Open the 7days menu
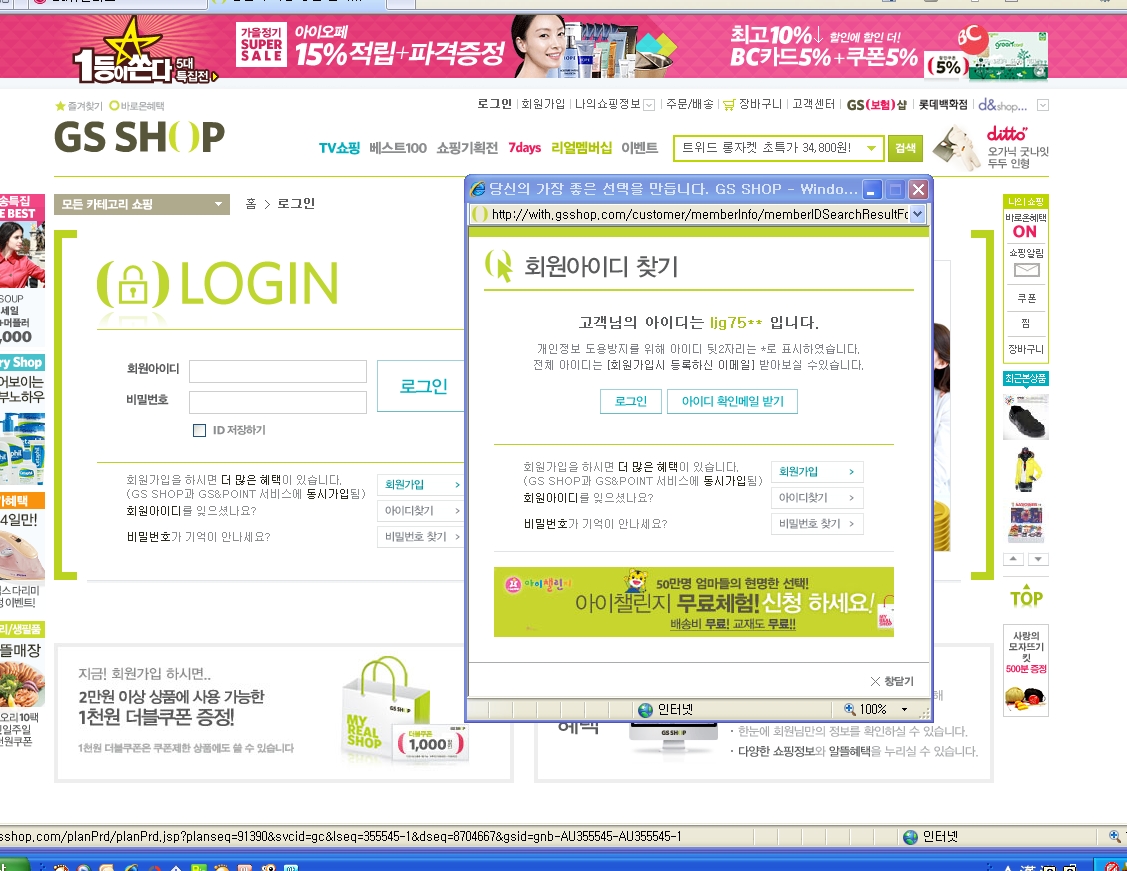 tap(525, 148)
